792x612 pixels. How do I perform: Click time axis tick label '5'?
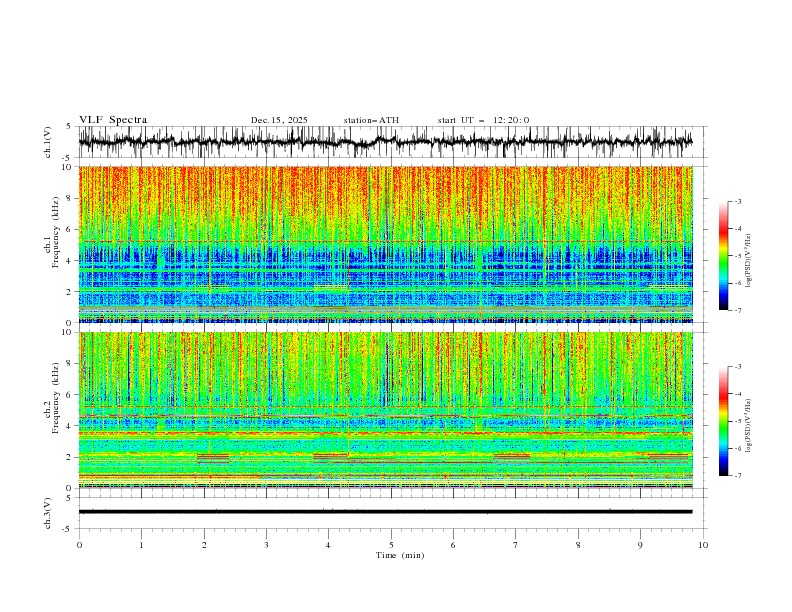coord(391,545)
